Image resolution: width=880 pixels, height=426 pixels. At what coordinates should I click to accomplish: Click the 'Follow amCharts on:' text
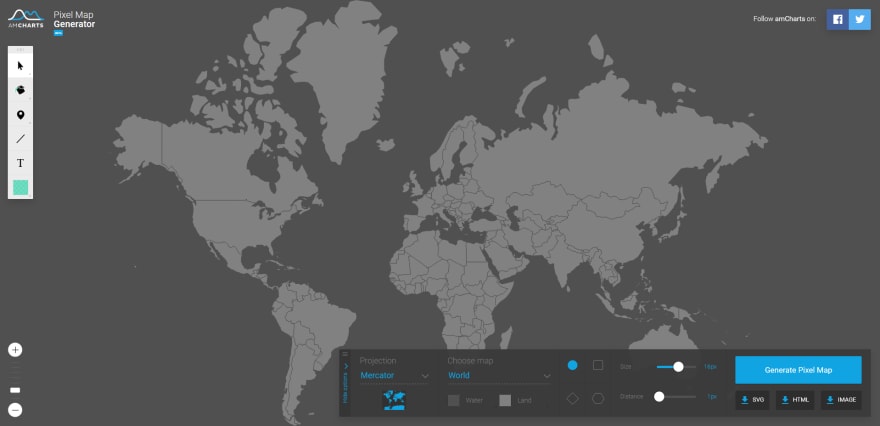[x=784, y=19]
